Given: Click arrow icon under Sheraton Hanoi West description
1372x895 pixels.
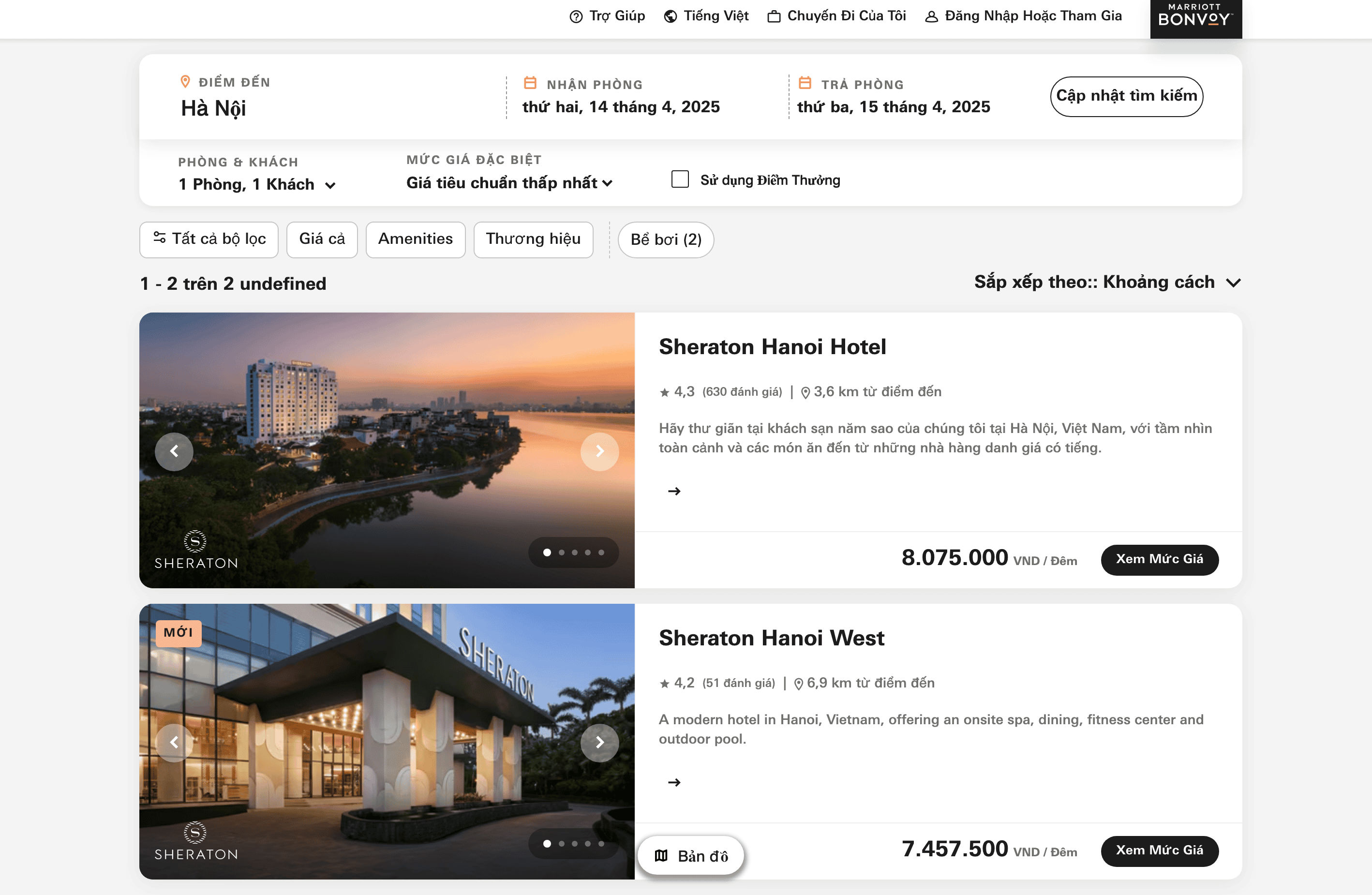Looking at the screenshot, I should pyautogui.click(x=673, y=782).
